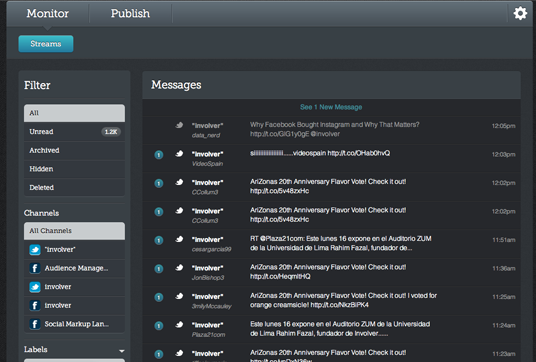Click Twitter icon of the unquoted involver channel
Screen dimensions: 536x362
point(35,287)
